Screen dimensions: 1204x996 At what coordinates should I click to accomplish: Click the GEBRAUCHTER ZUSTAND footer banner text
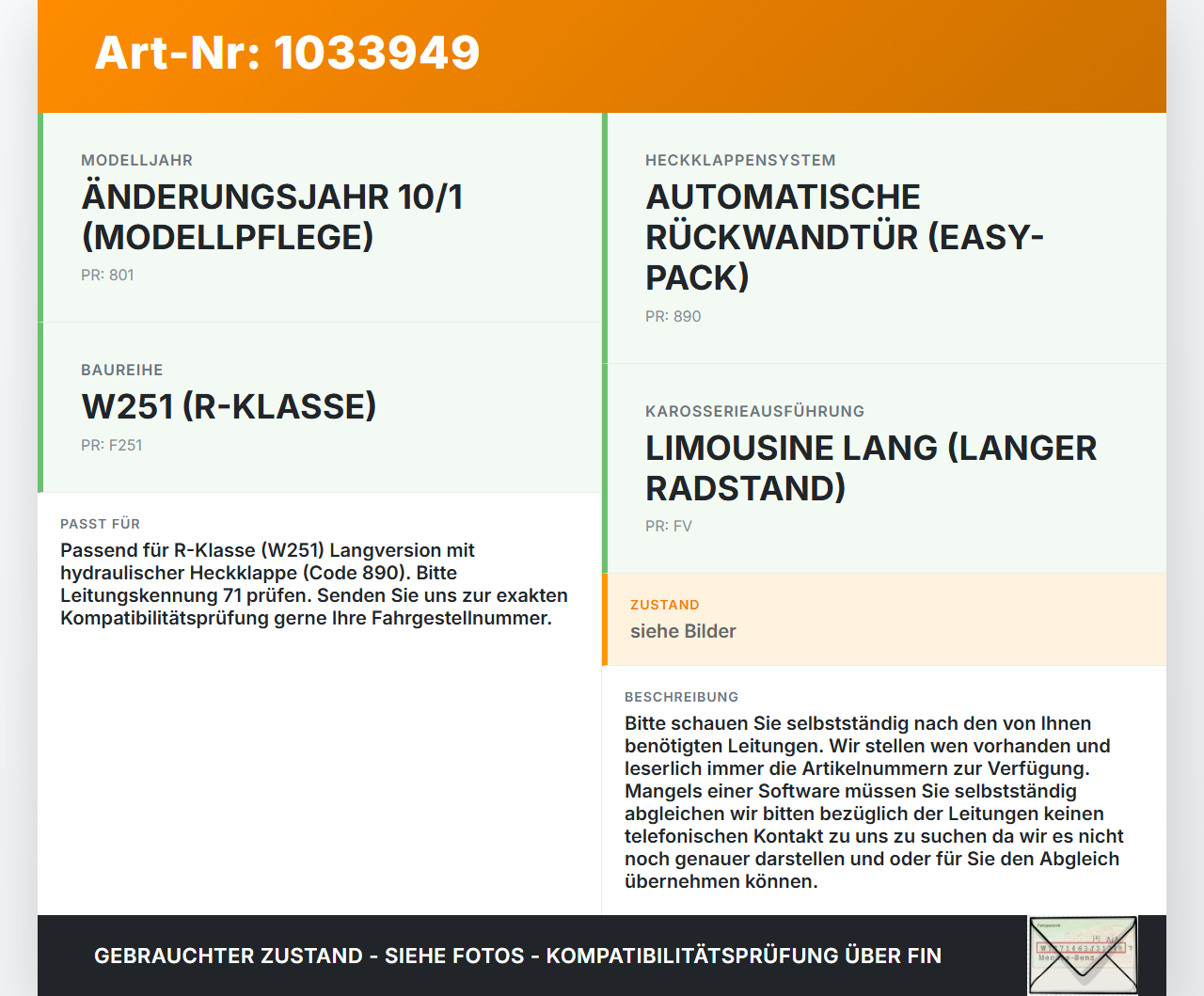(x=517, y=956)
